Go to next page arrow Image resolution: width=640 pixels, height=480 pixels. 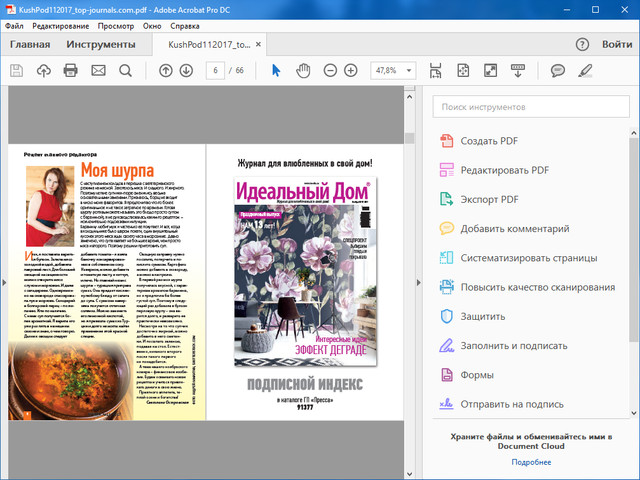pos(187,70)
